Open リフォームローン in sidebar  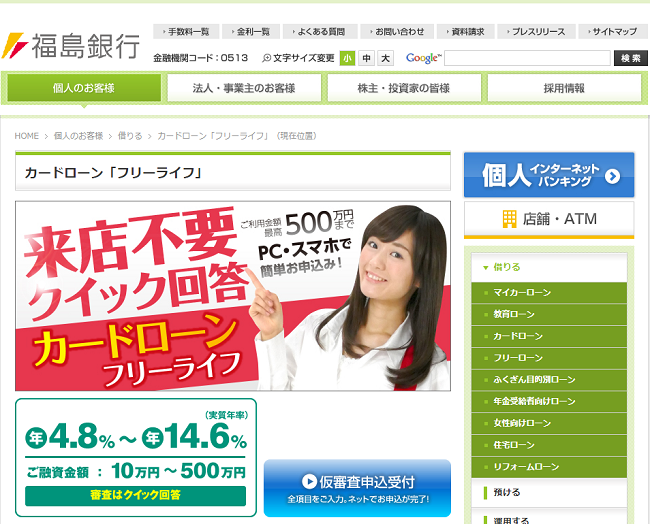click(x=549, y=467)
